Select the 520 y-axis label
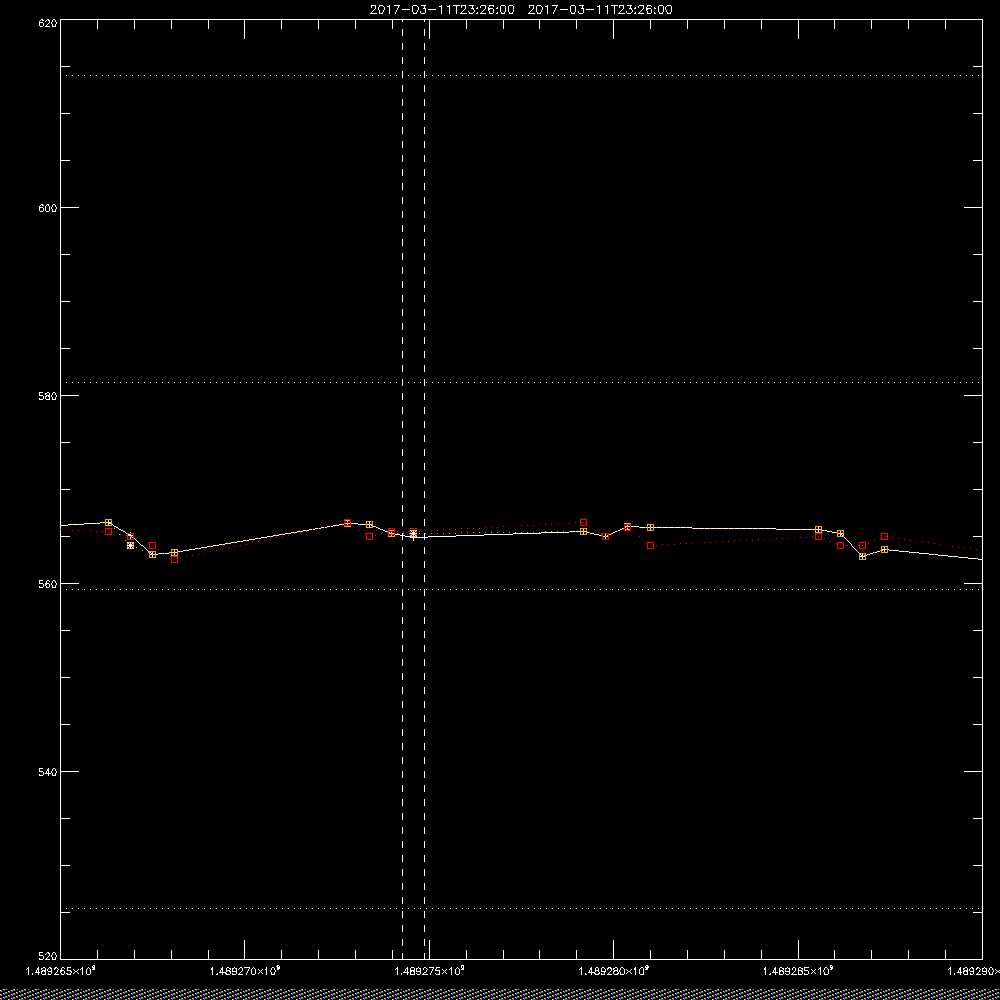 click(48, 956)
